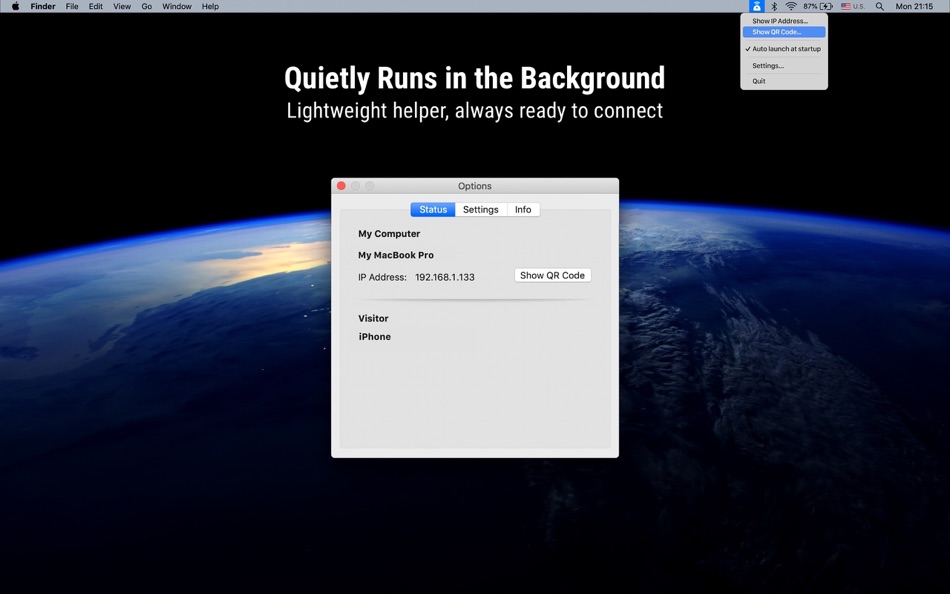The height and width of the screenshot is (594, 950).
Task: Click the iPhone visitor entry
Action: (374, 336)
